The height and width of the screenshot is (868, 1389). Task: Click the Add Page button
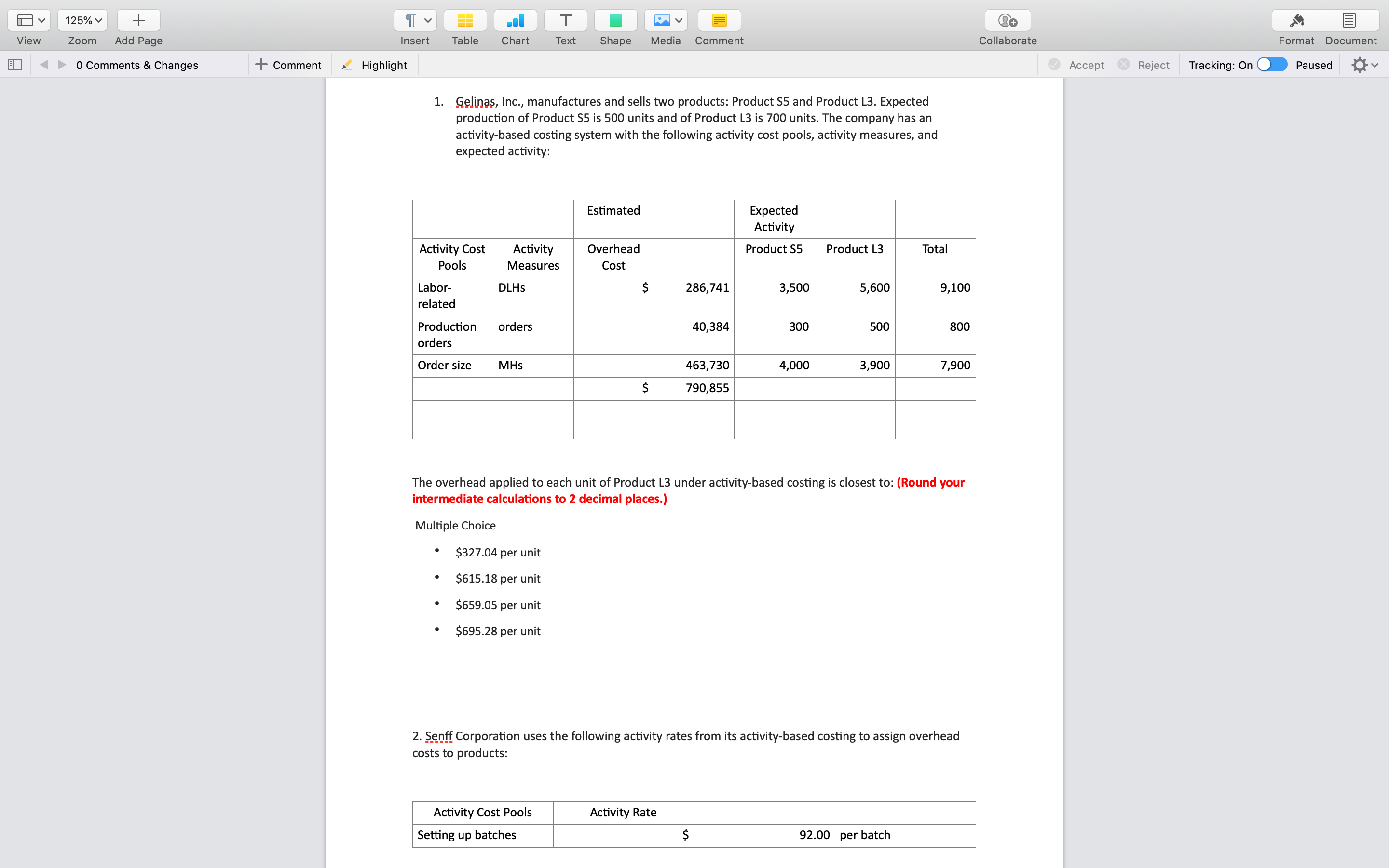(x=138, y=21)
